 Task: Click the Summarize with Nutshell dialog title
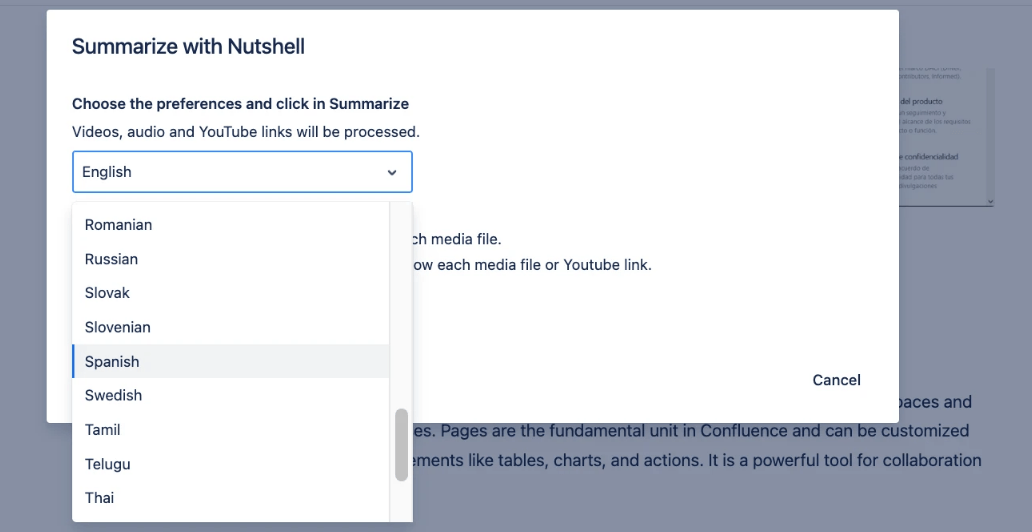pyautogui.click(x=188, y=46)
